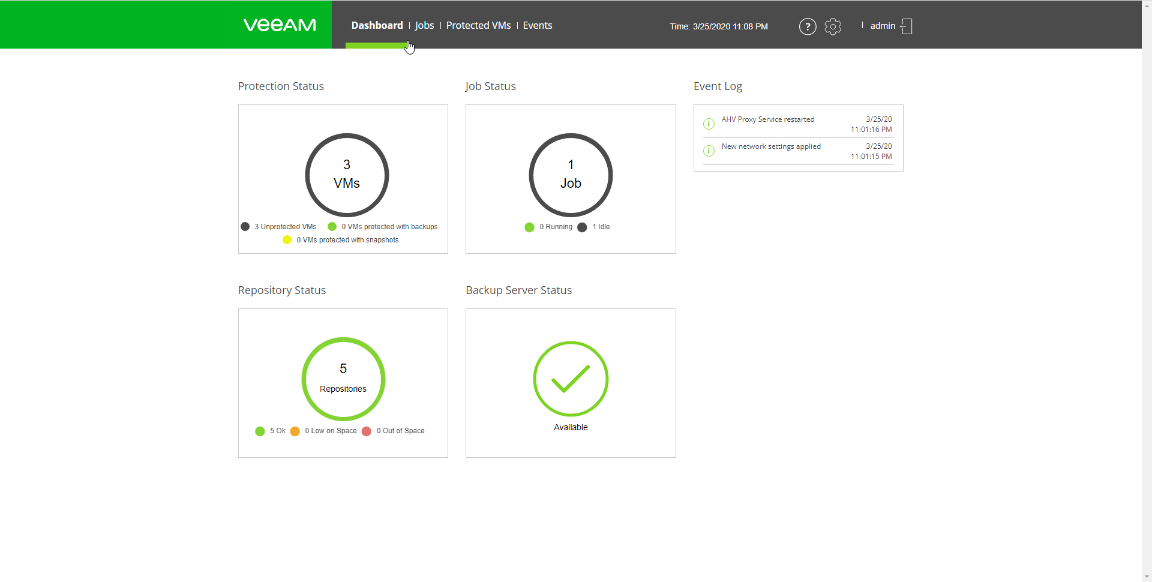Open the settings gear icon
The width and height of the screenshot is (1152, 582).
pos(832,27)
